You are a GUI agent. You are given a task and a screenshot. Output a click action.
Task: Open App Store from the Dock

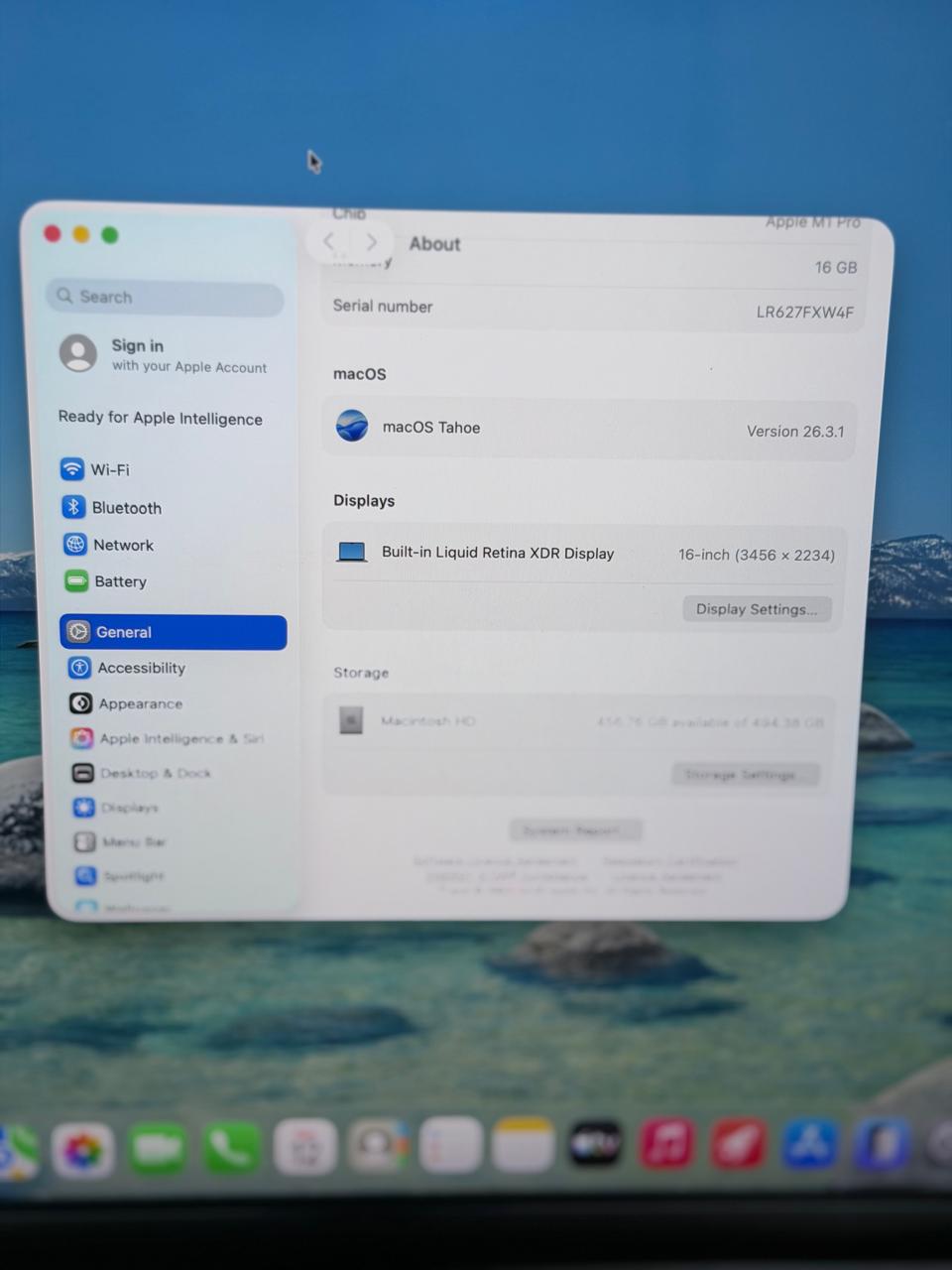(809, 1143)
